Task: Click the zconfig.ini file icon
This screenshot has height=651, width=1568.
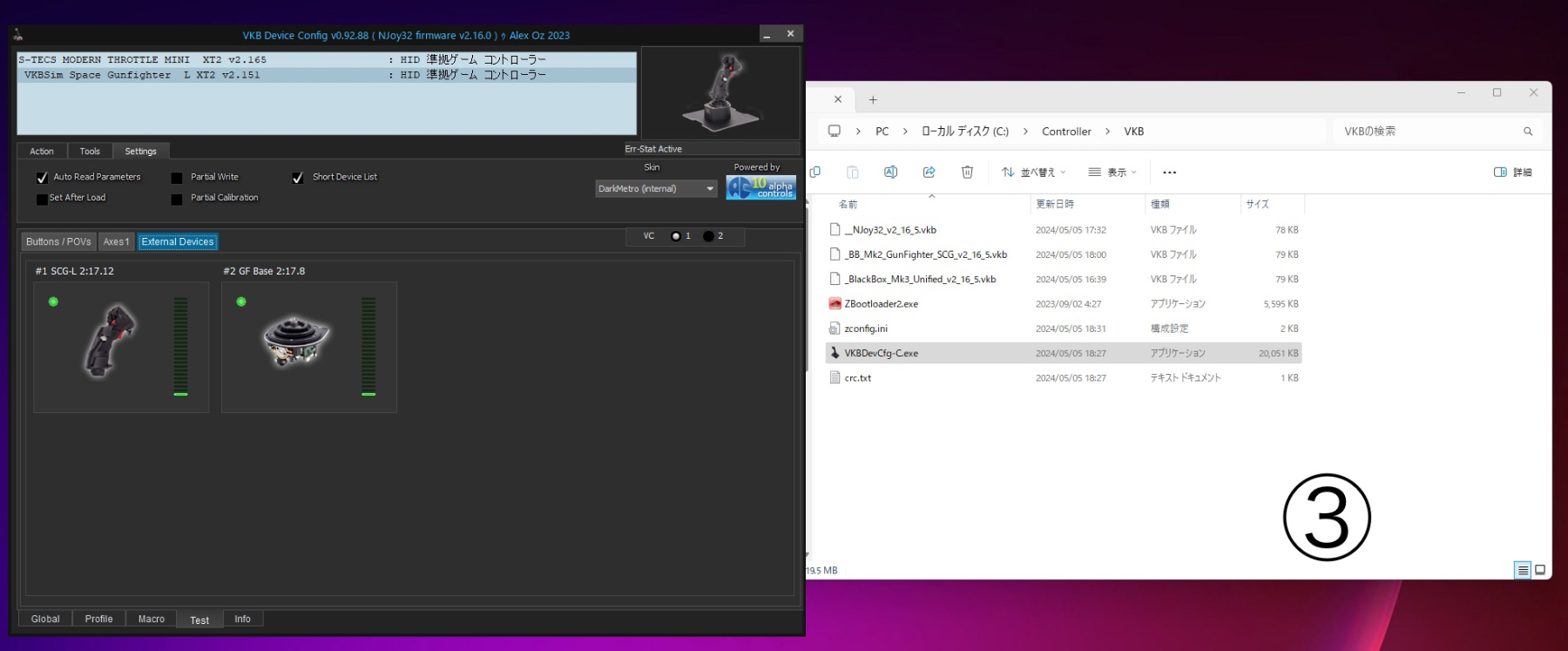Action: 835,329
